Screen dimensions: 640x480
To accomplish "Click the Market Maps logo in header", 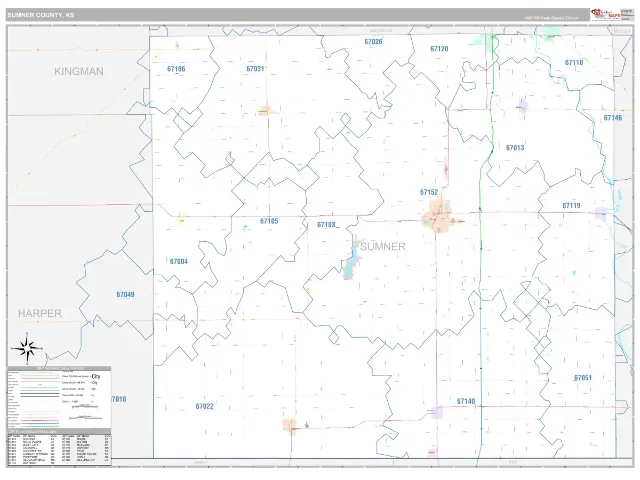I will point(606,14).
